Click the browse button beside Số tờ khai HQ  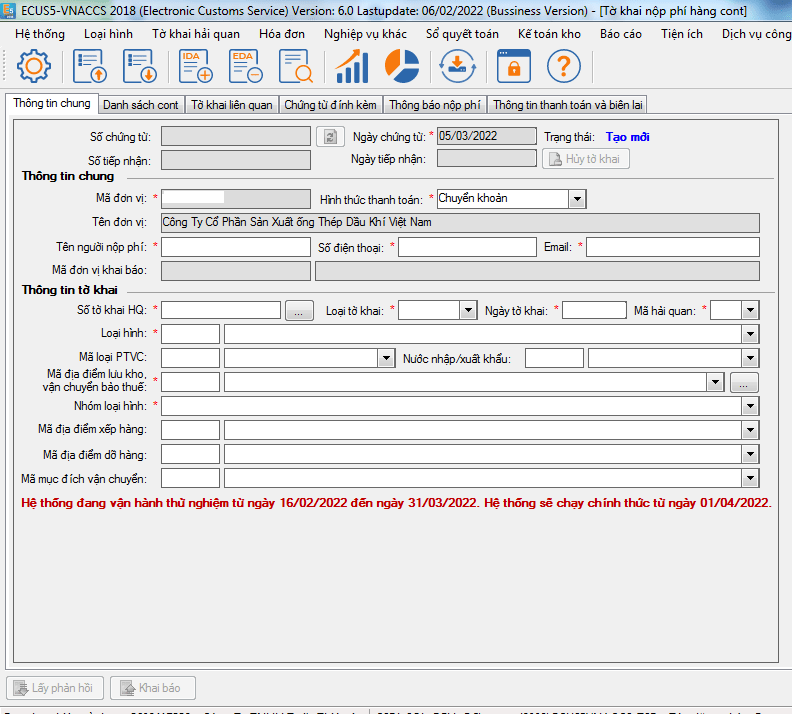tap(299, 311)
